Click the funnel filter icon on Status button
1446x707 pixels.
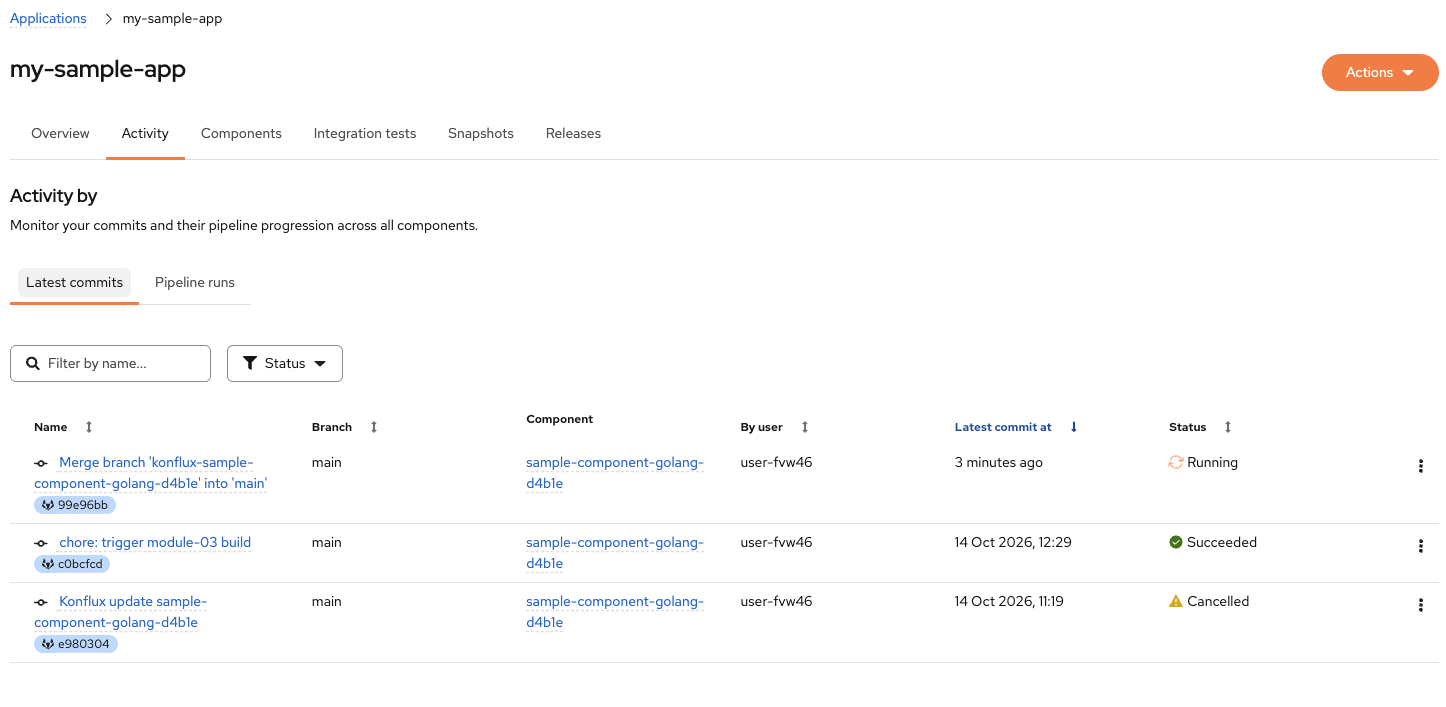coord(250,363)
